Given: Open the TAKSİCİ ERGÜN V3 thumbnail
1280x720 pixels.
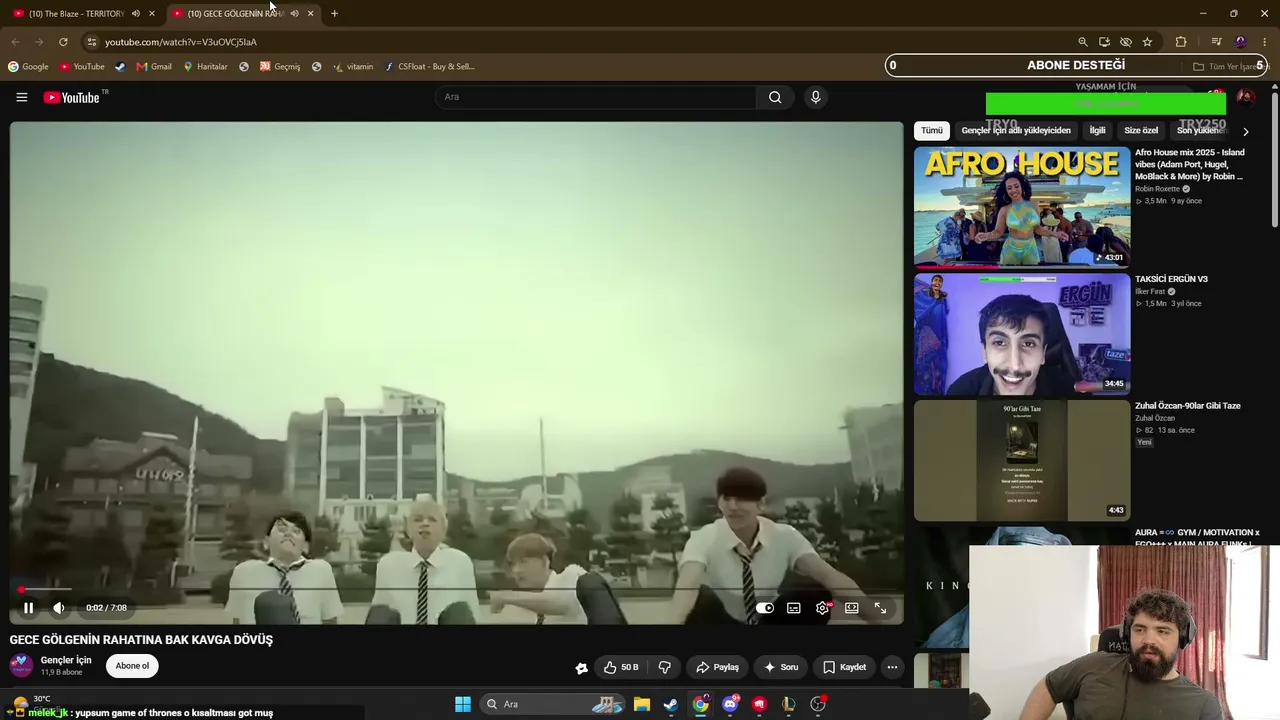Looking at the screenshot, I should tap(1022, 334).
